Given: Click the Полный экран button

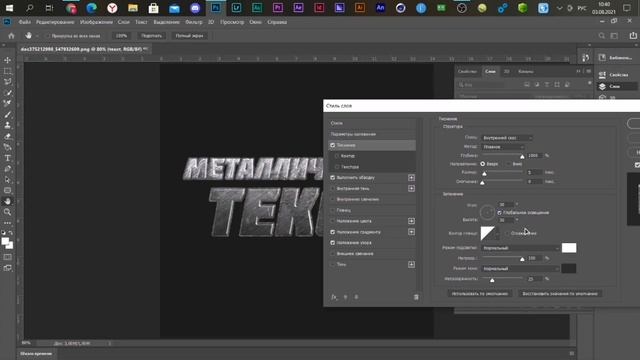Looking at the screenshot, I should pyautogui.click(x=189, y=36).
